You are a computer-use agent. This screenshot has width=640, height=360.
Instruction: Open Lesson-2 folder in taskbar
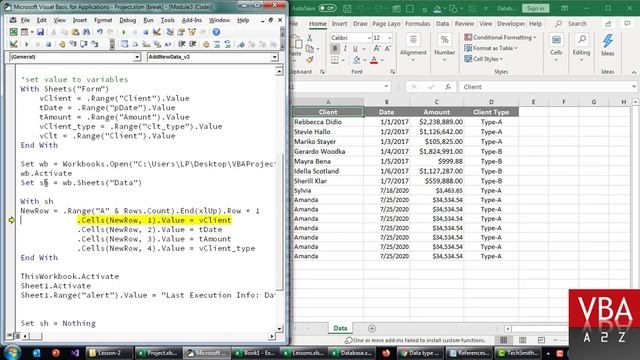pos(109,353)
